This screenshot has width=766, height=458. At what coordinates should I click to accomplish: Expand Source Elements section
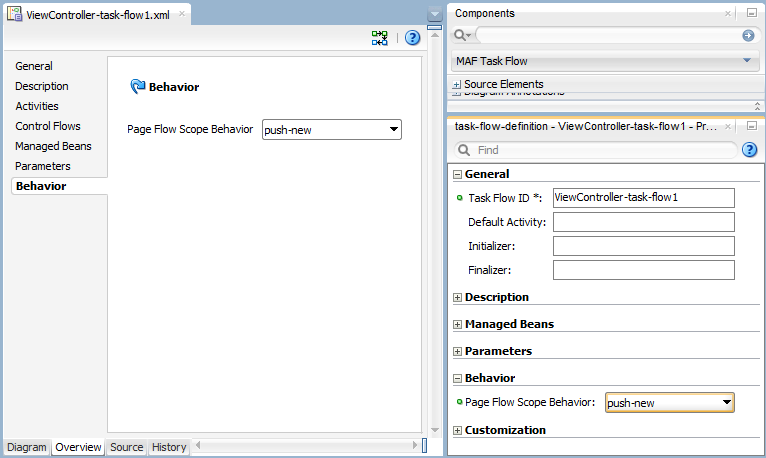pos(457,84)
